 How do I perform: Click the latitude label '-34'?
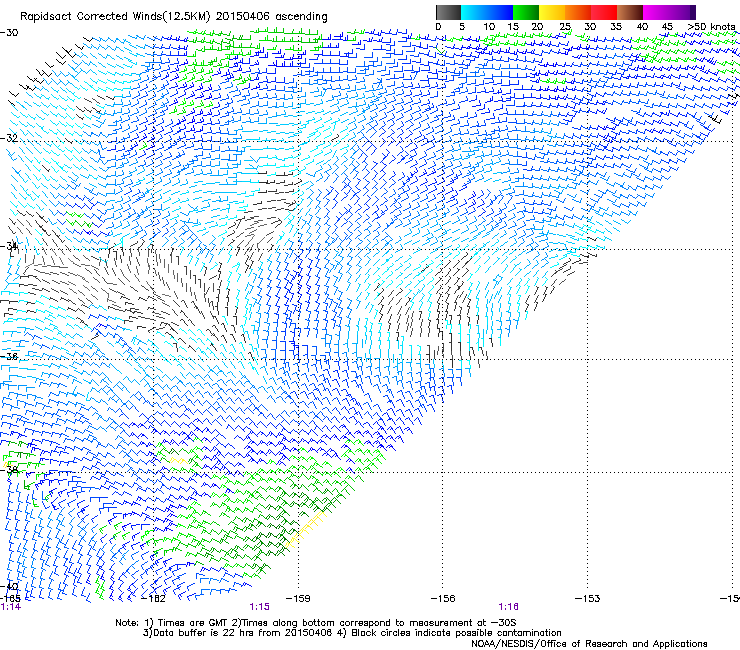[9, 246]
